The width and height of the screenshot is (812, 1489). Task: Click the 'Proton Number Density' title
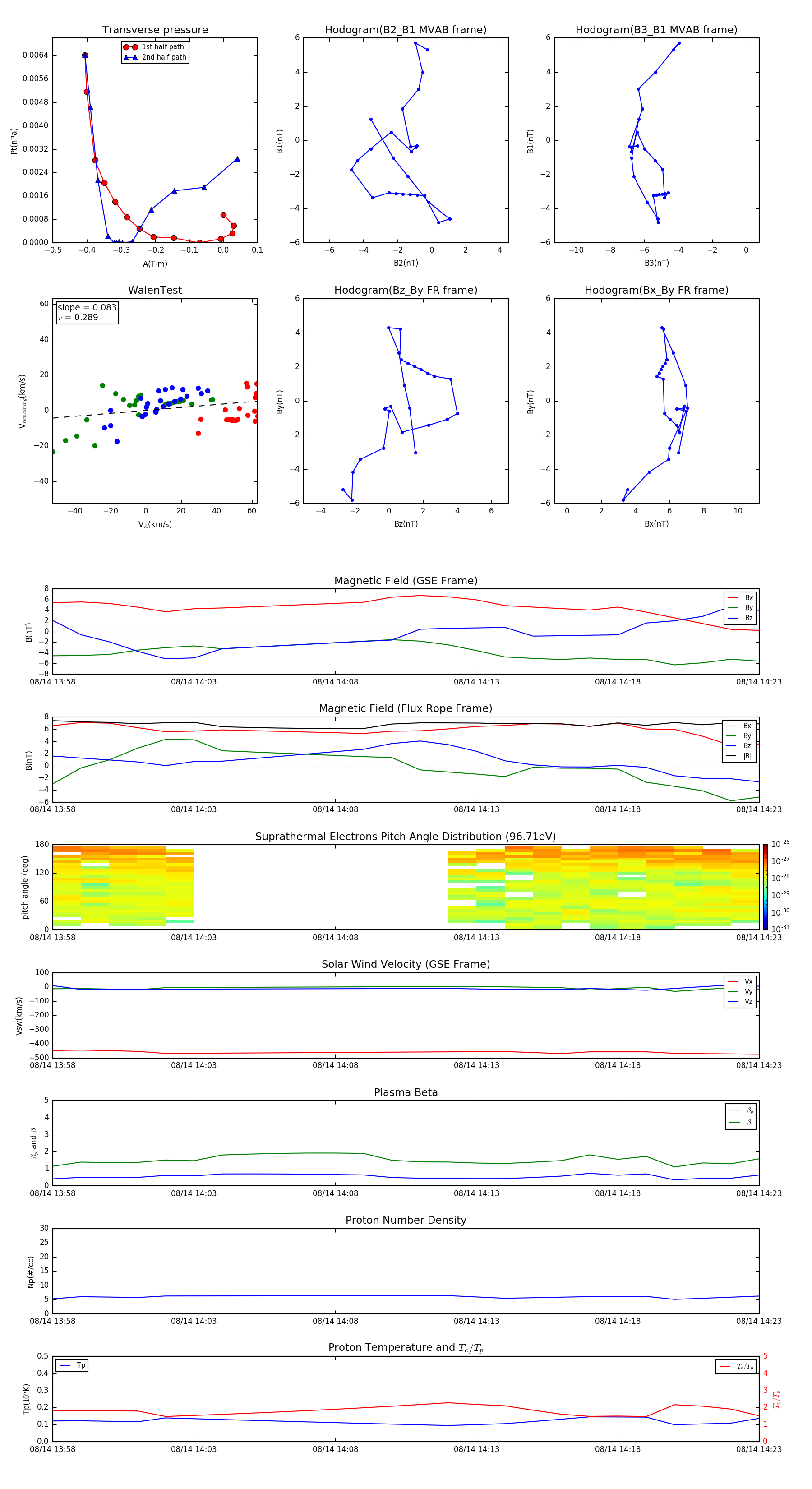(406, 1220)
